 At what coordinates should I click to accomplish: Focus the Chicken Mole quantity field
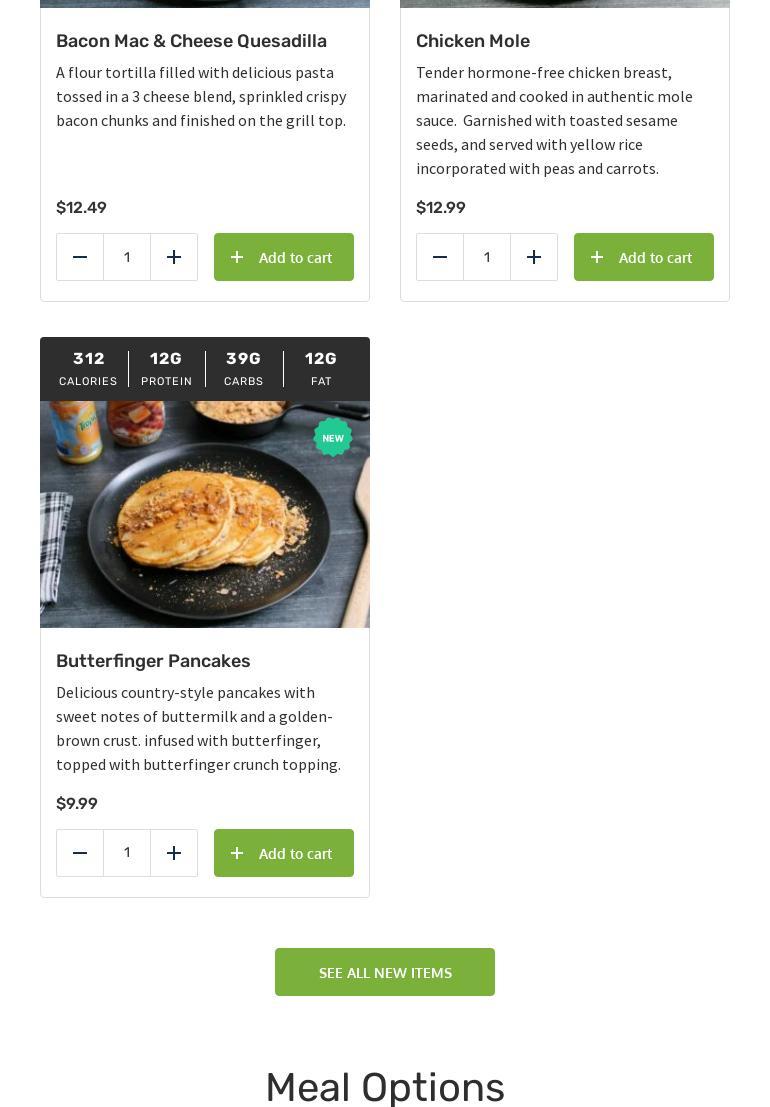[487, 257]
